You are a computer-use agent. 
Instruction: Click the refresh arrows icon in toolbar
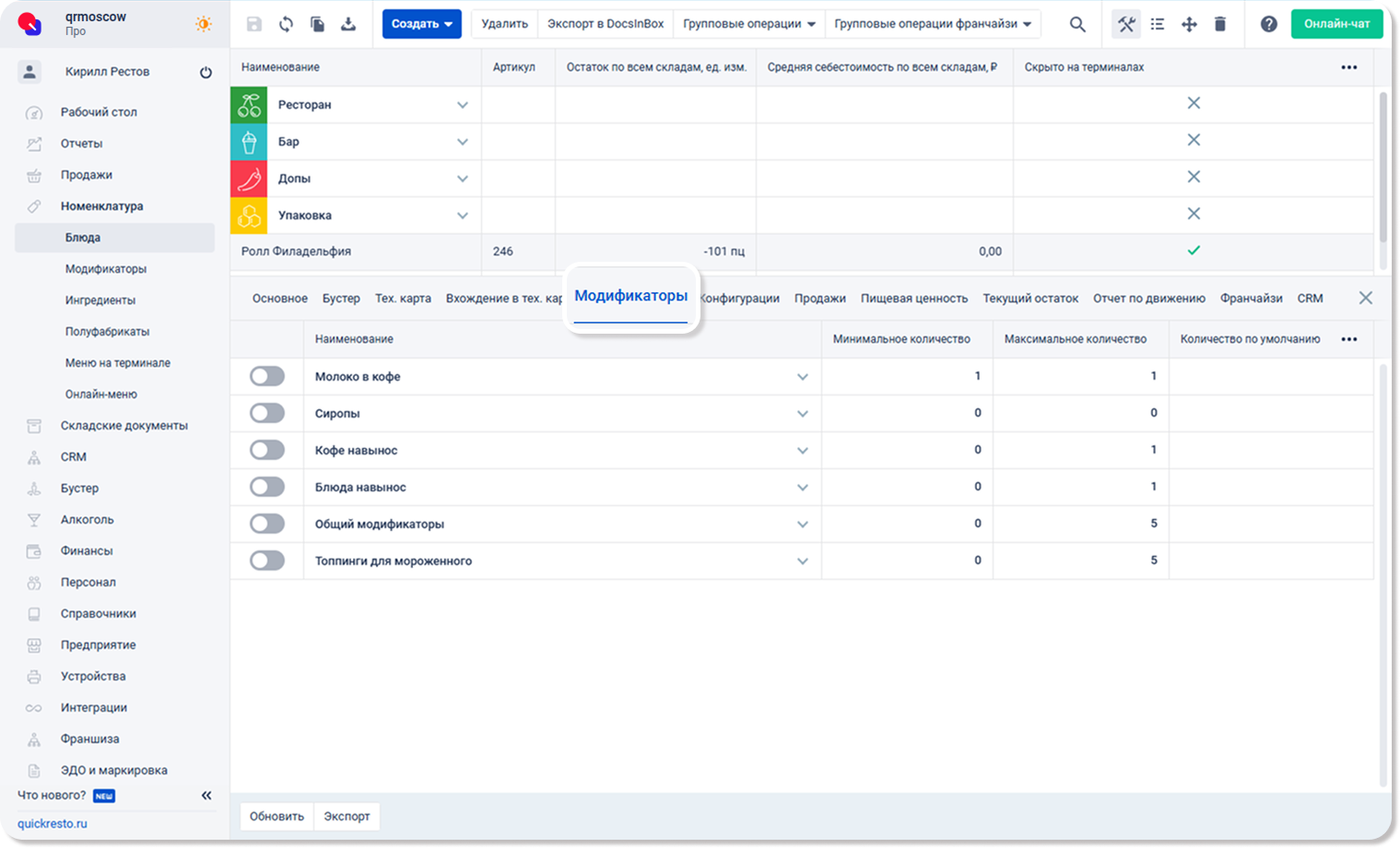[286, 24]
